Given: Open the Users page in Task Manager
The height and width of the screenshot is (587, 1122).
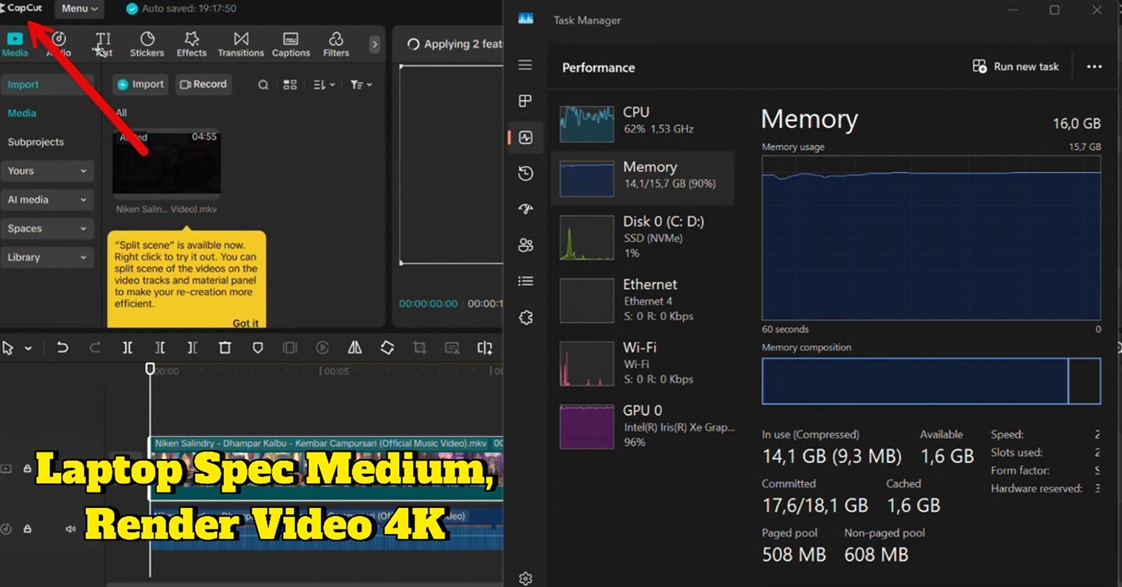Looking at the screenshot, I should click(525, 246).
